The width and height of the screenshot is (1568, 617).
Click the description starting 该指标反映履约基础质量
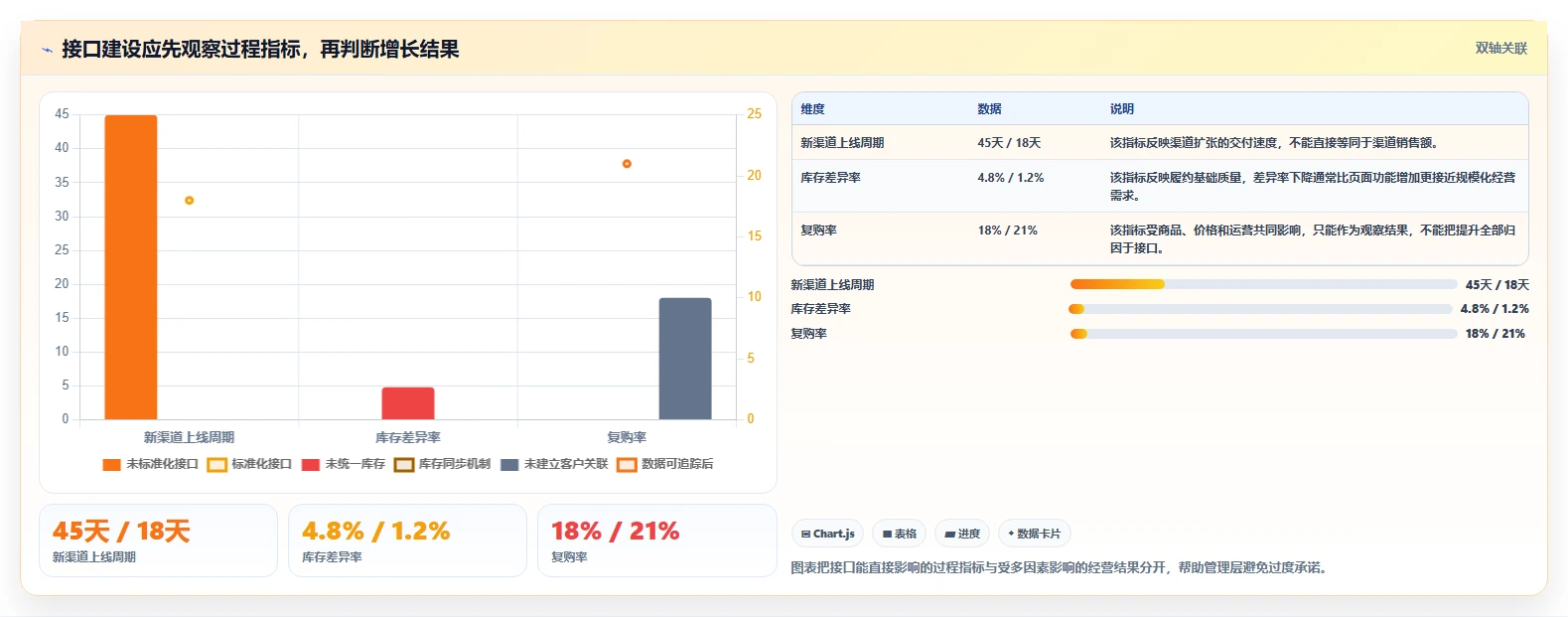1313,187
